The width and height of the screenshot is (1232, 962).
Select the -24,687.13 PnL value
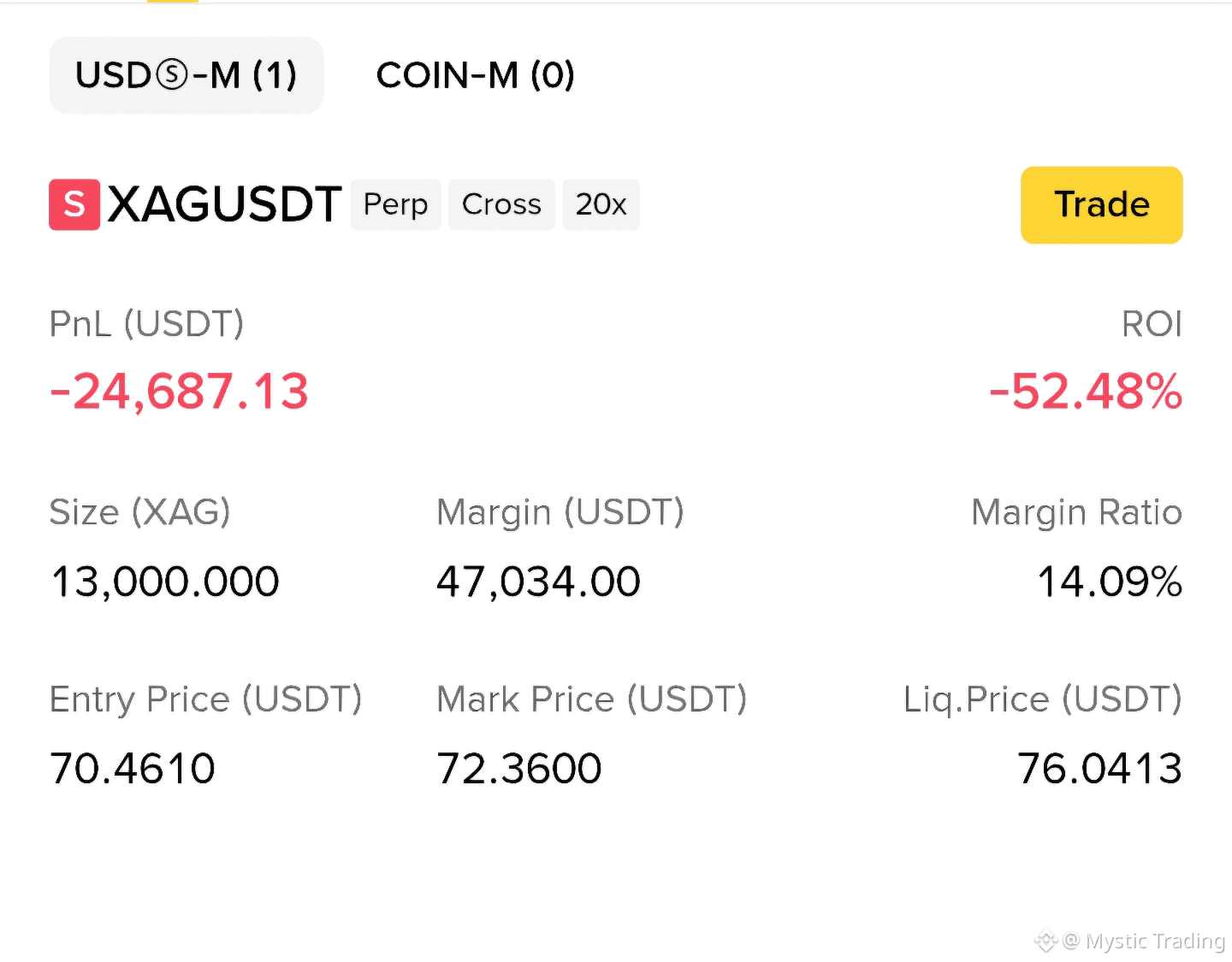(179, 392)
